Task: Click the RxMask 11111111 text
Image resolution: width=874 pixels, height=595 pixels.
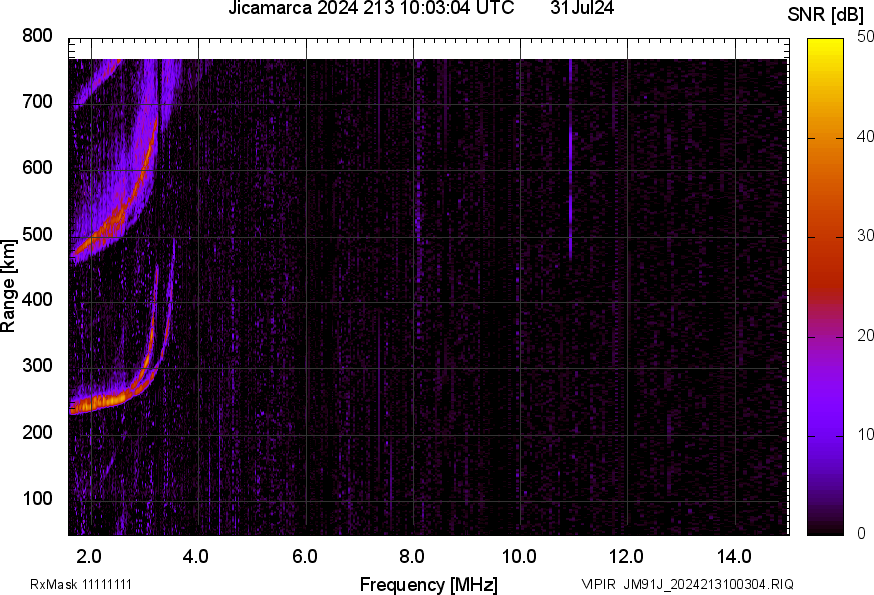Action: pos(81,584)
